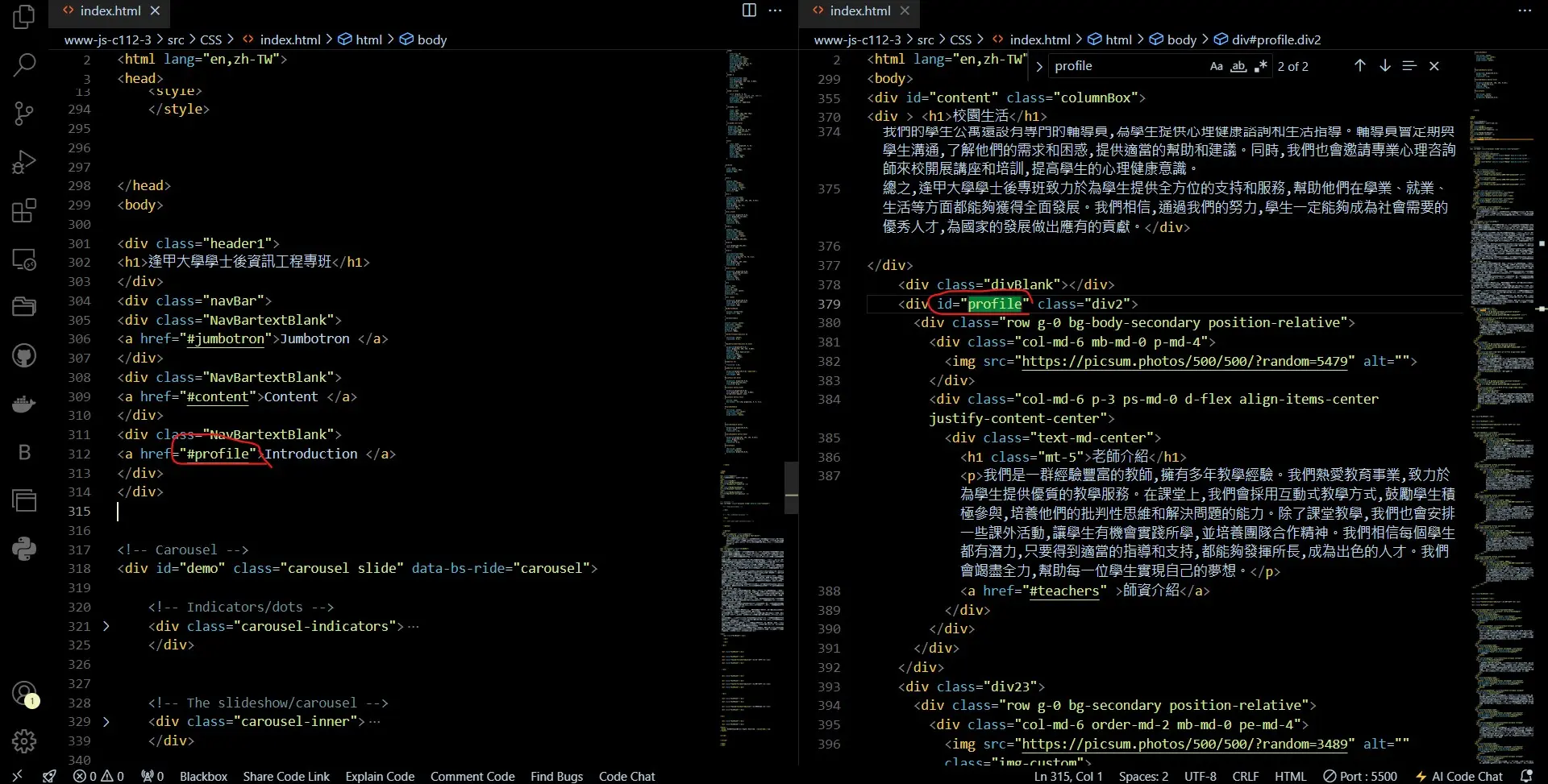Screen dimensions: 1548x784
Task: Expand the folded carousel-indicators div
Action: click(106, 626)
